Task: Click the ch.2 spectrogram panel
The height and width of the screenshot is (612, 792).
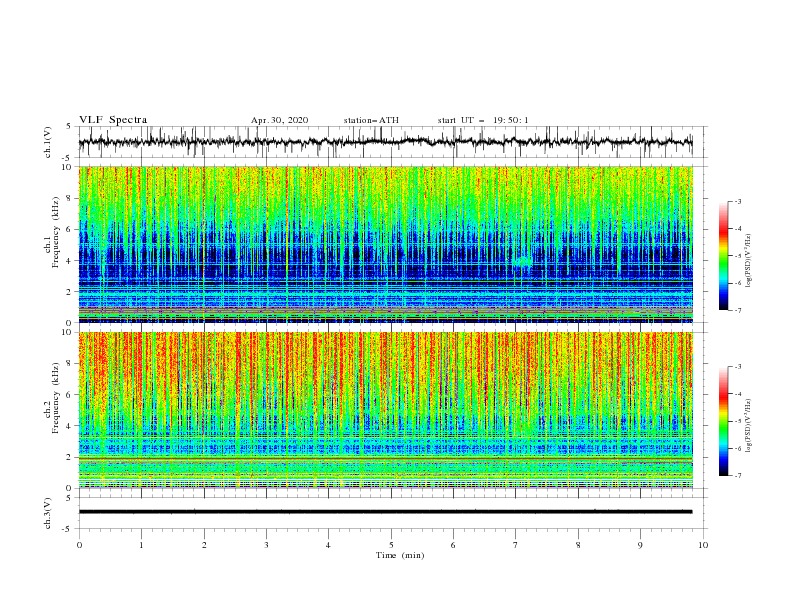Action: pos(386,410)
